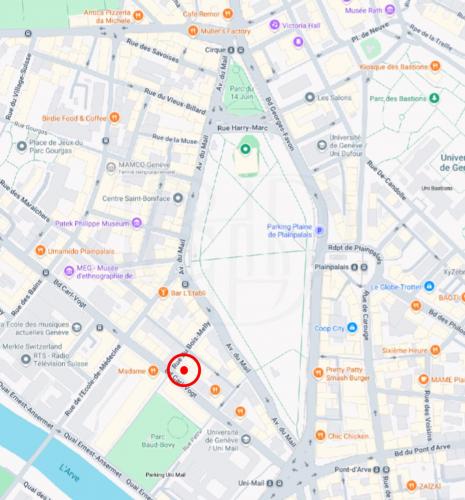Image resolution: width=465 pixels, height=500 pixels.
Task: Select the Victoria Hall venue icon
Action: tap(274, 25)
